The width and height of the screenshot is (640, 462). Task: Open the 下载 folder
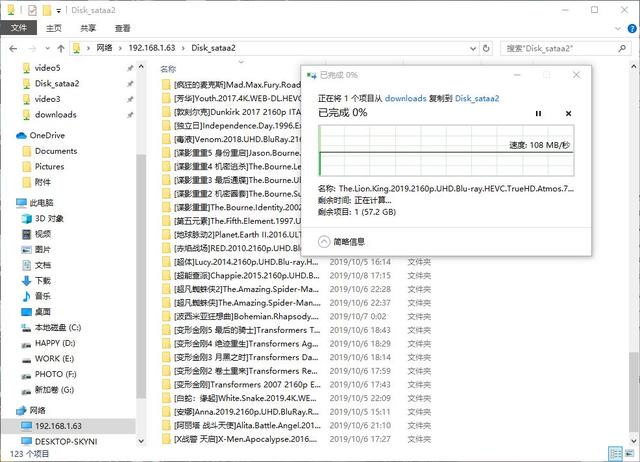tap(42, 280)
